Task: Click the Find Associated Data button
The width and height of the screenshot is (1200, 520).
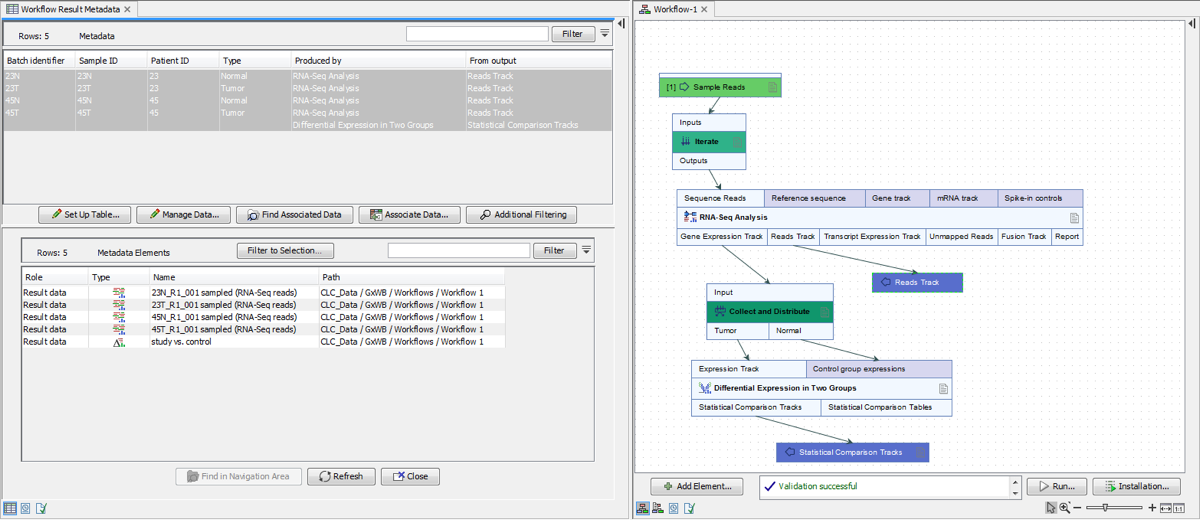Action: click(295, 215)
